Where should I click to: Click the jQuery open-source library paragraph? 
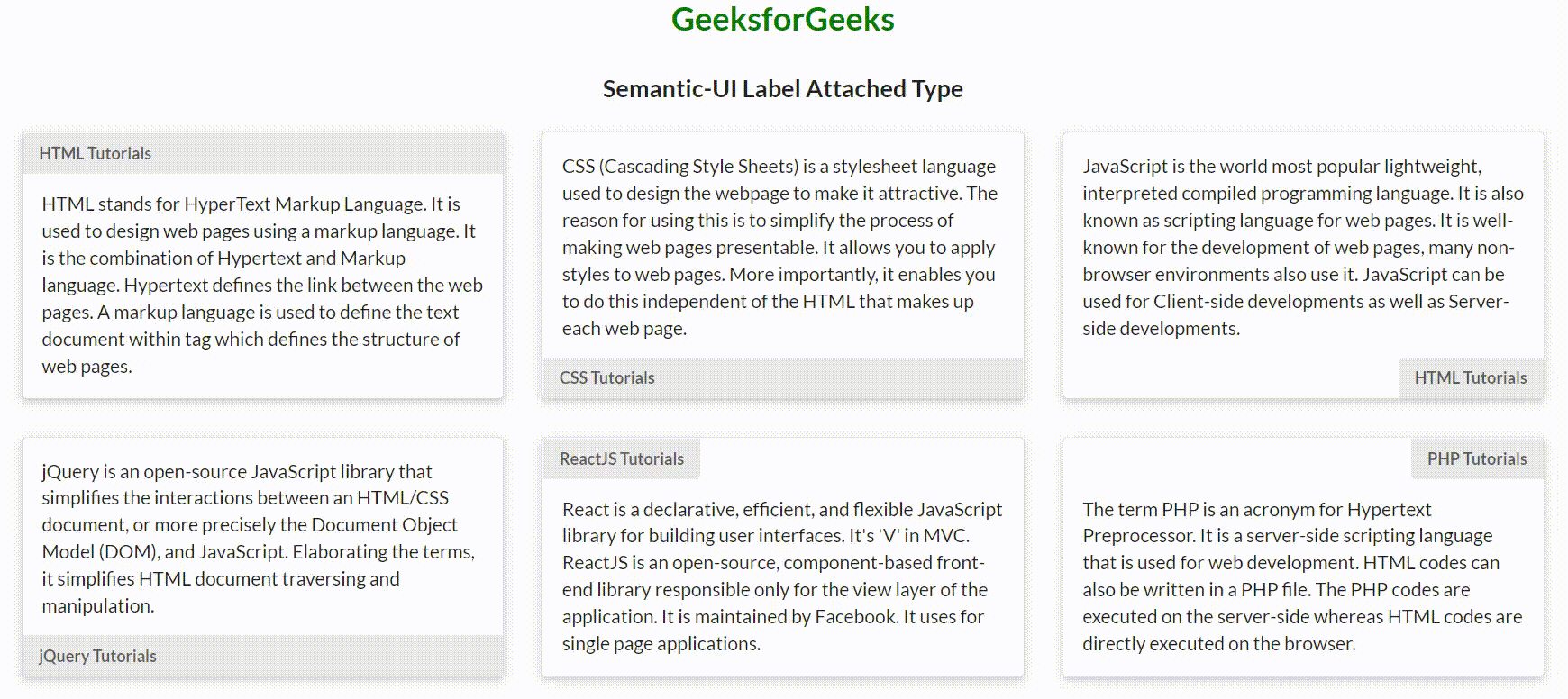click(258, 538)
